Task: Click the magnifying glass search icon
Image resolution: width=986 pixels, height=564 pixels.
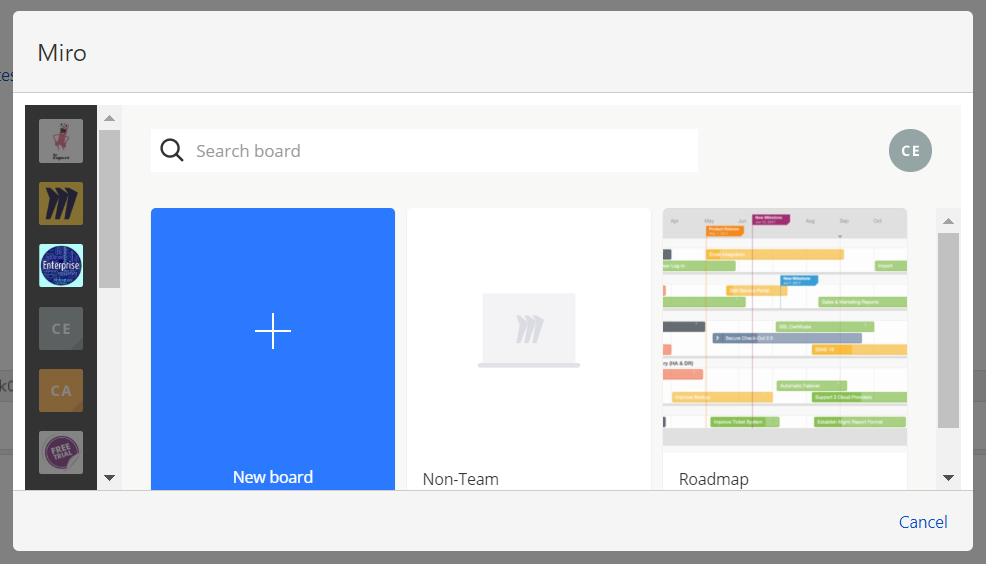Action: 172,151
